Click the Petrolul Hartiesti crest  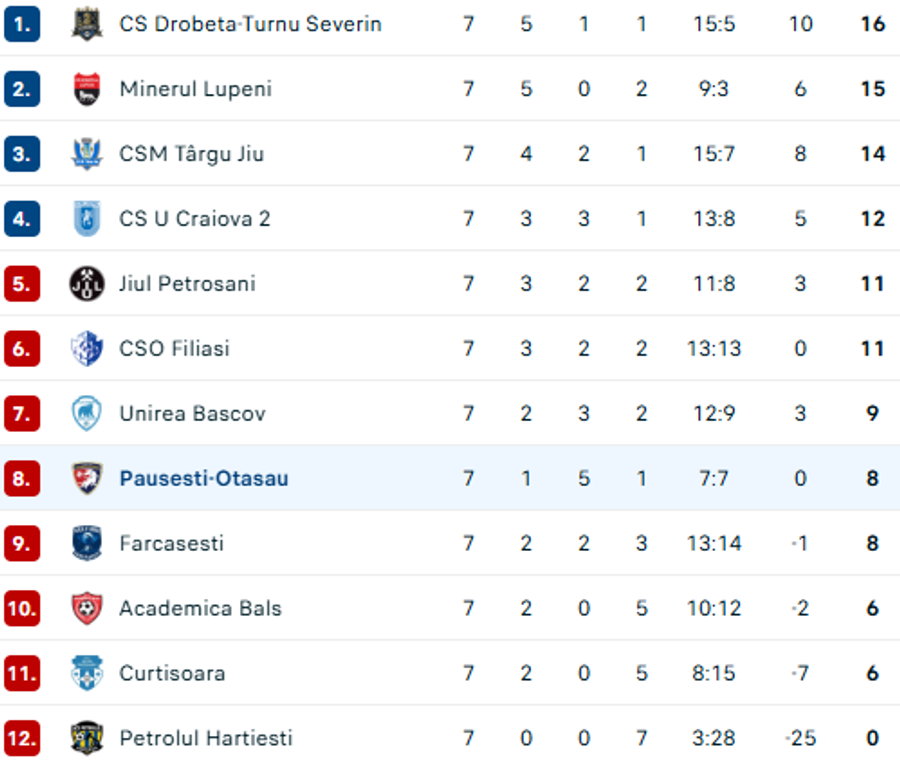pyautogui.click(x=87, y=737)
